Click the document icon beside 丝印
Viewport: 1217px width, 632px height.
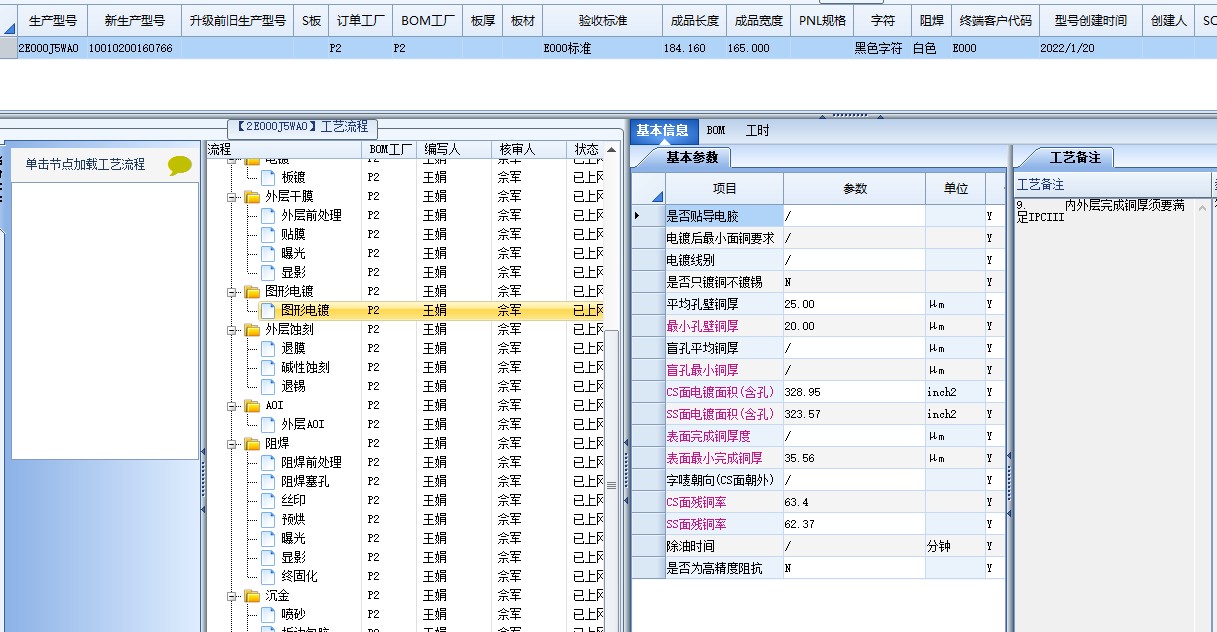pos(268,500)
